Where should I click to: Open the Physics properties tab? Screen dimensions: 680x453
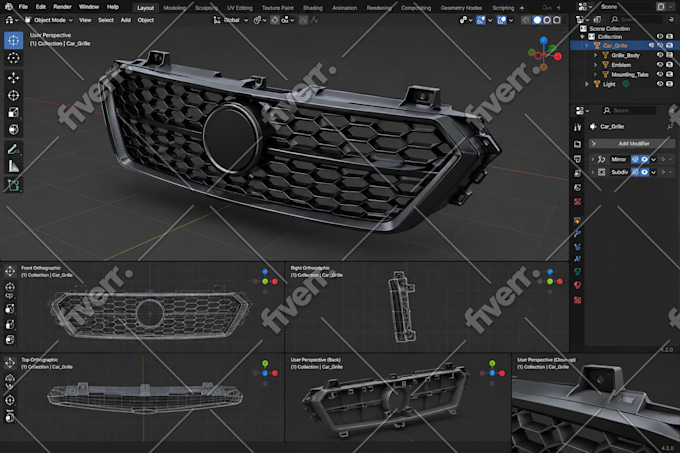pyautogui.click(x=577, y=259)
